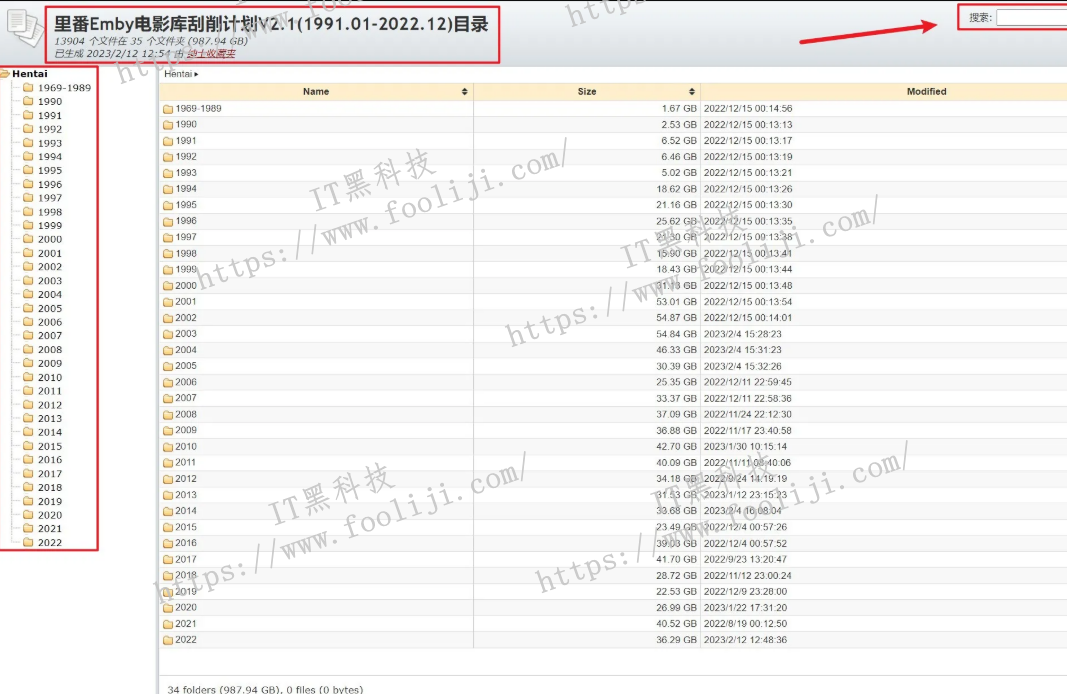Viewport: 1067px width, 694px height.
Task: Click the Modified column header
Action: click(926, 92)
